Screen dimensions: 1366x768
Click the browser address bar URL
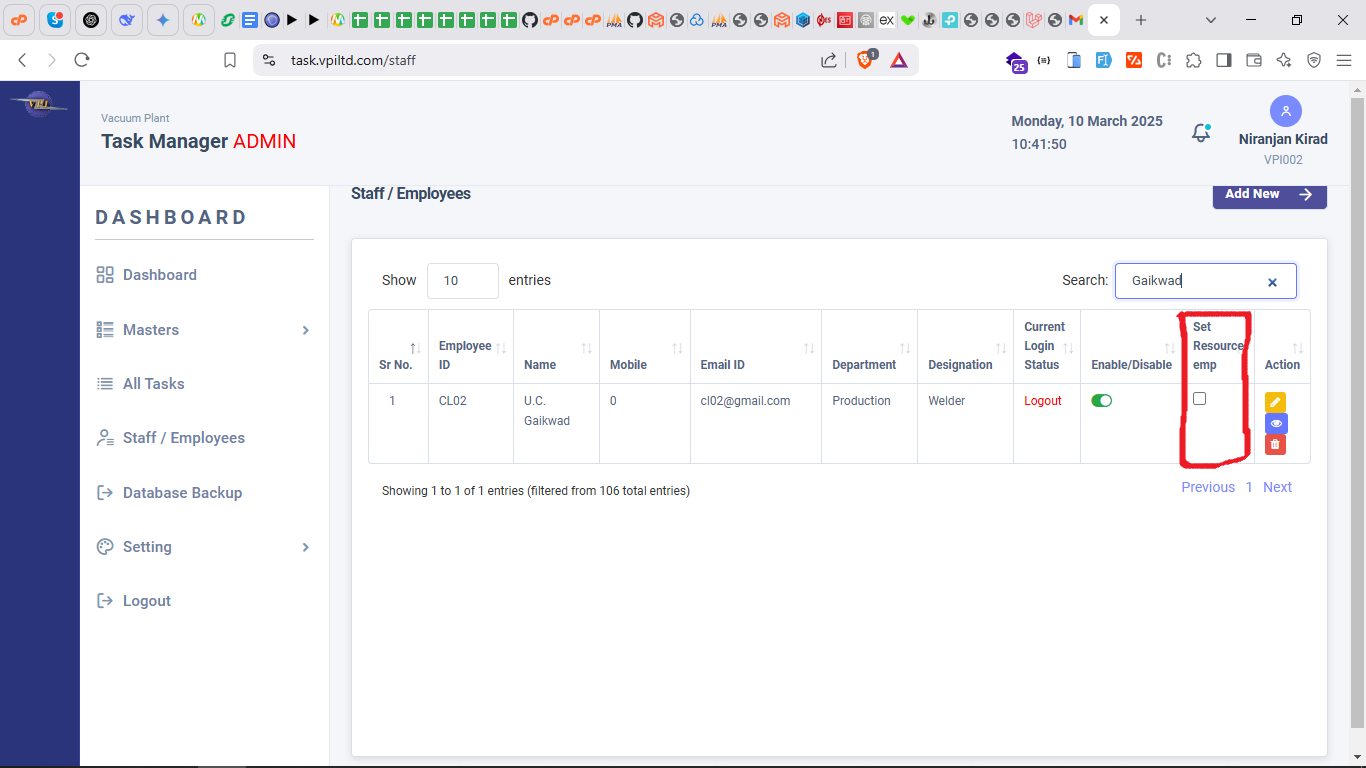(x=353, y=60)
